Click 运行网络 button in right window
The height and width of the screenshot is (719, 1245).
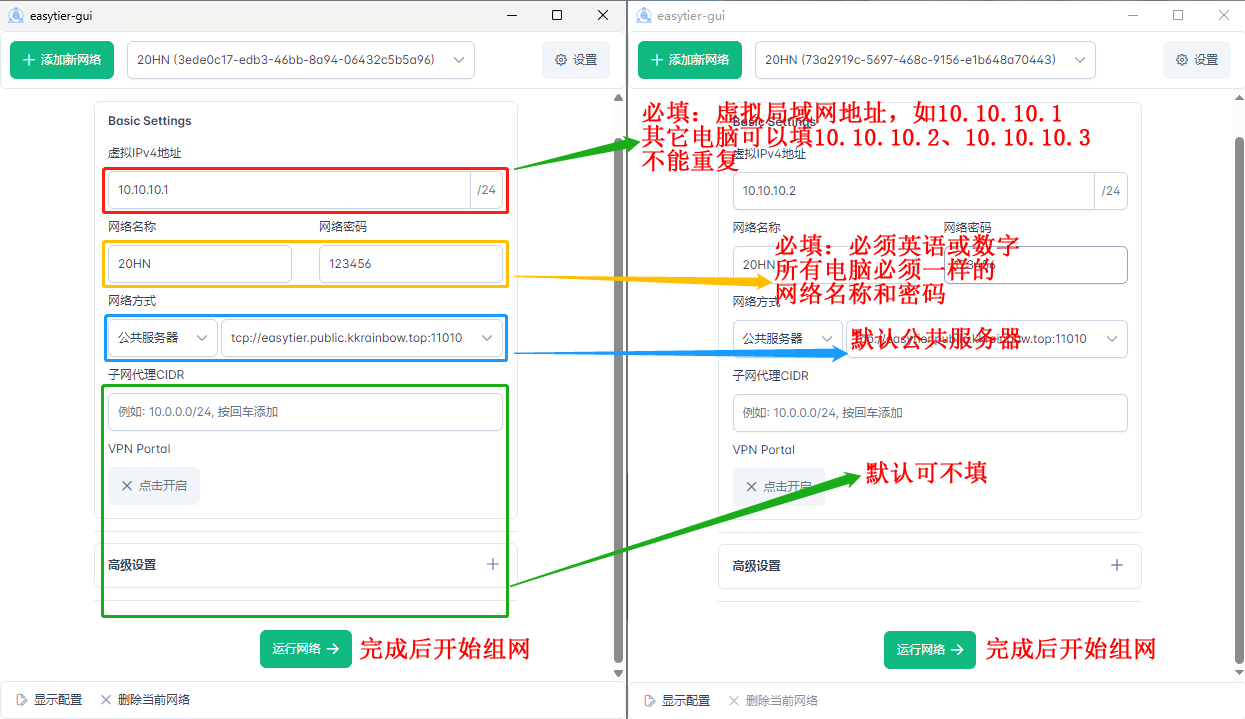pyautogui.click(x=930, y=650)
